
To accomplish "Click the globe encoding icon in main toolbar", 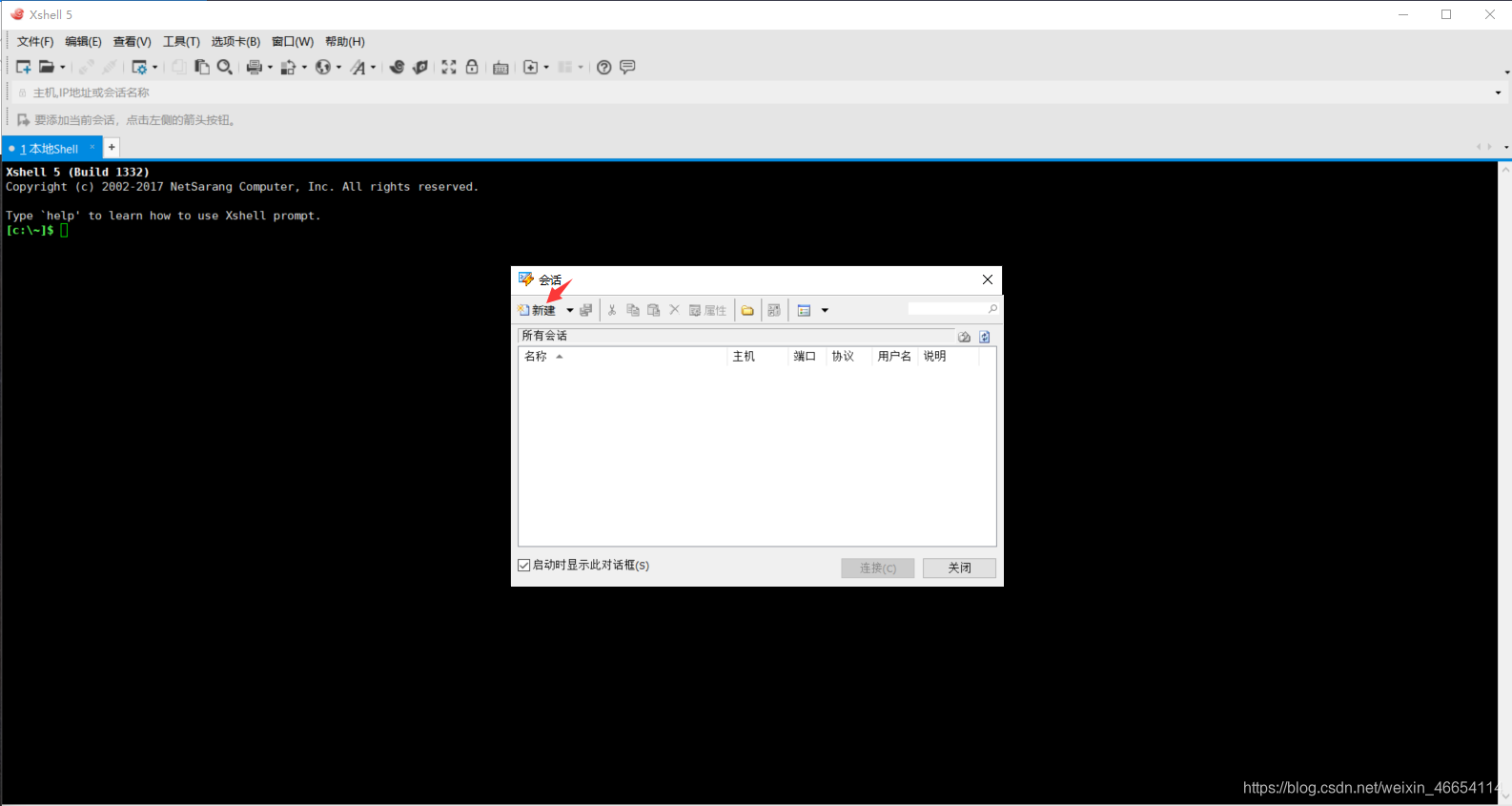I will (x=323, y=67).
